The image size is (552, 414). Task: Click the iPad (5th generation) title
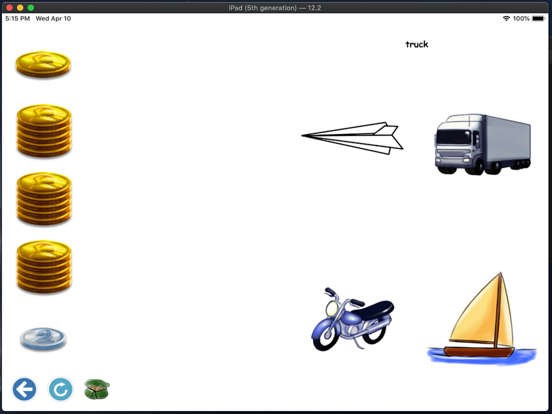275,8
